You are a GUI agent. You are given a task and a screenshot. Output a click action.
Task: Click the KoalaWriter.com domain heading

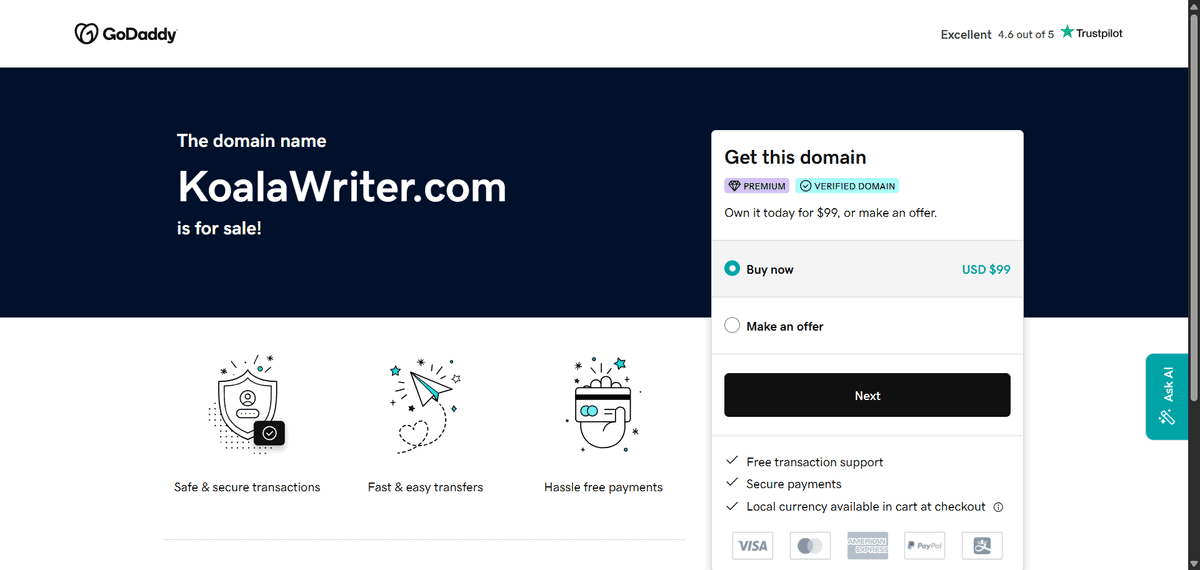coord(342,186)
